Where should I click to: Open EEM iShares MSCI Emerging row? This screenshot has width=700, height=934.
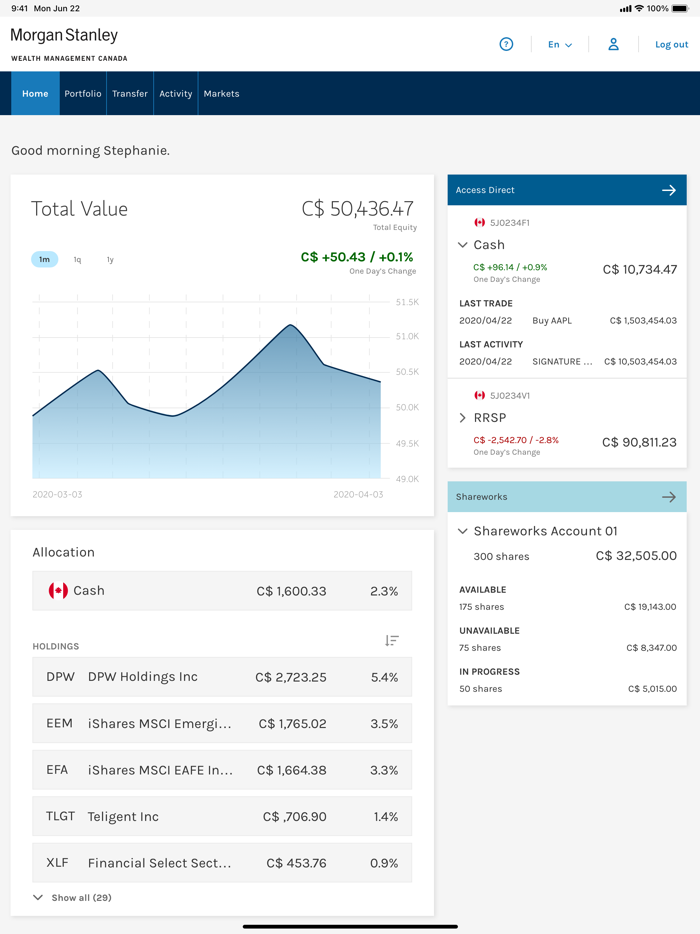click(x=222, y=724)
